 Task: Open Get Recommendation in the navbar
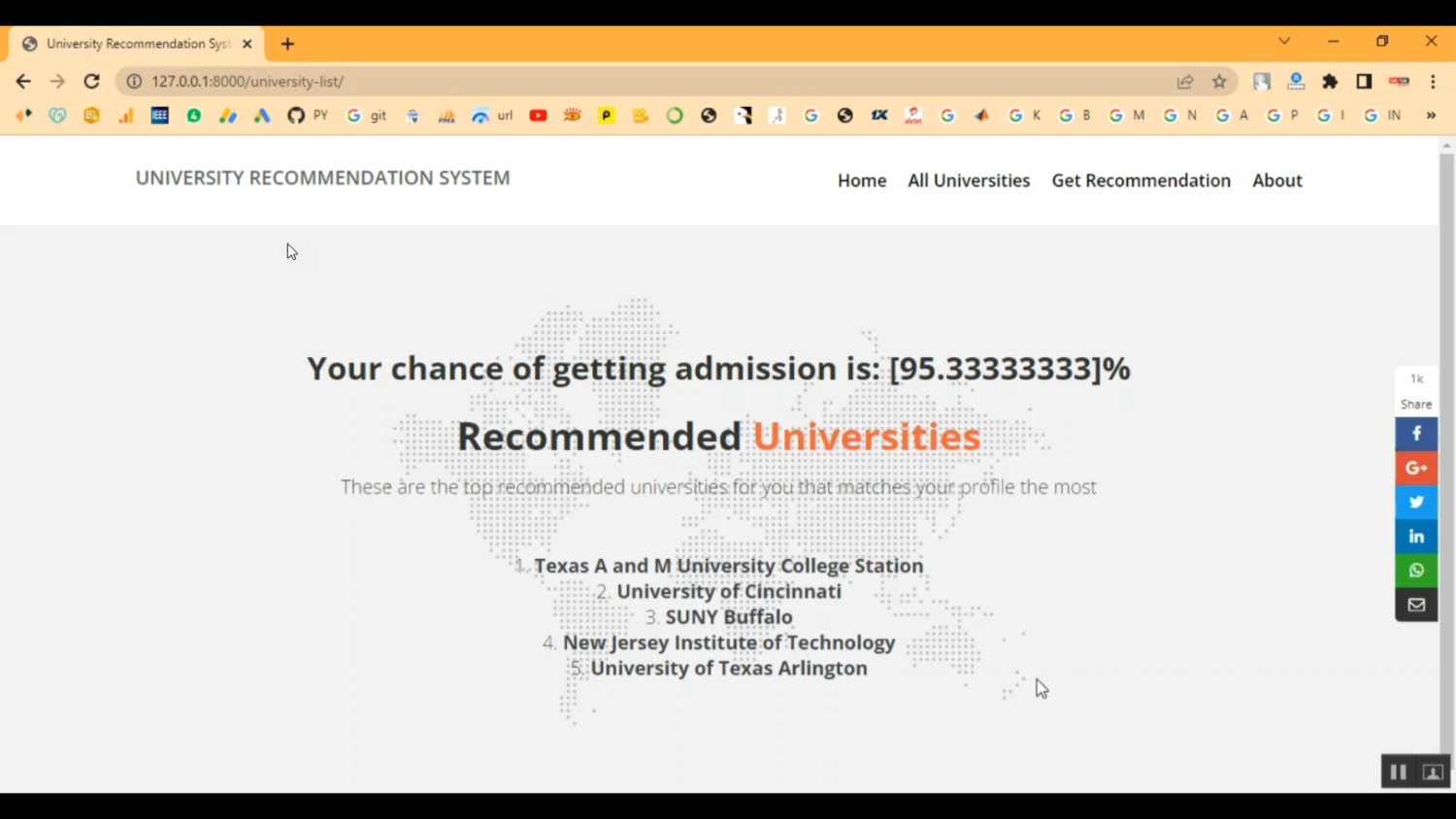point(1141,180)
